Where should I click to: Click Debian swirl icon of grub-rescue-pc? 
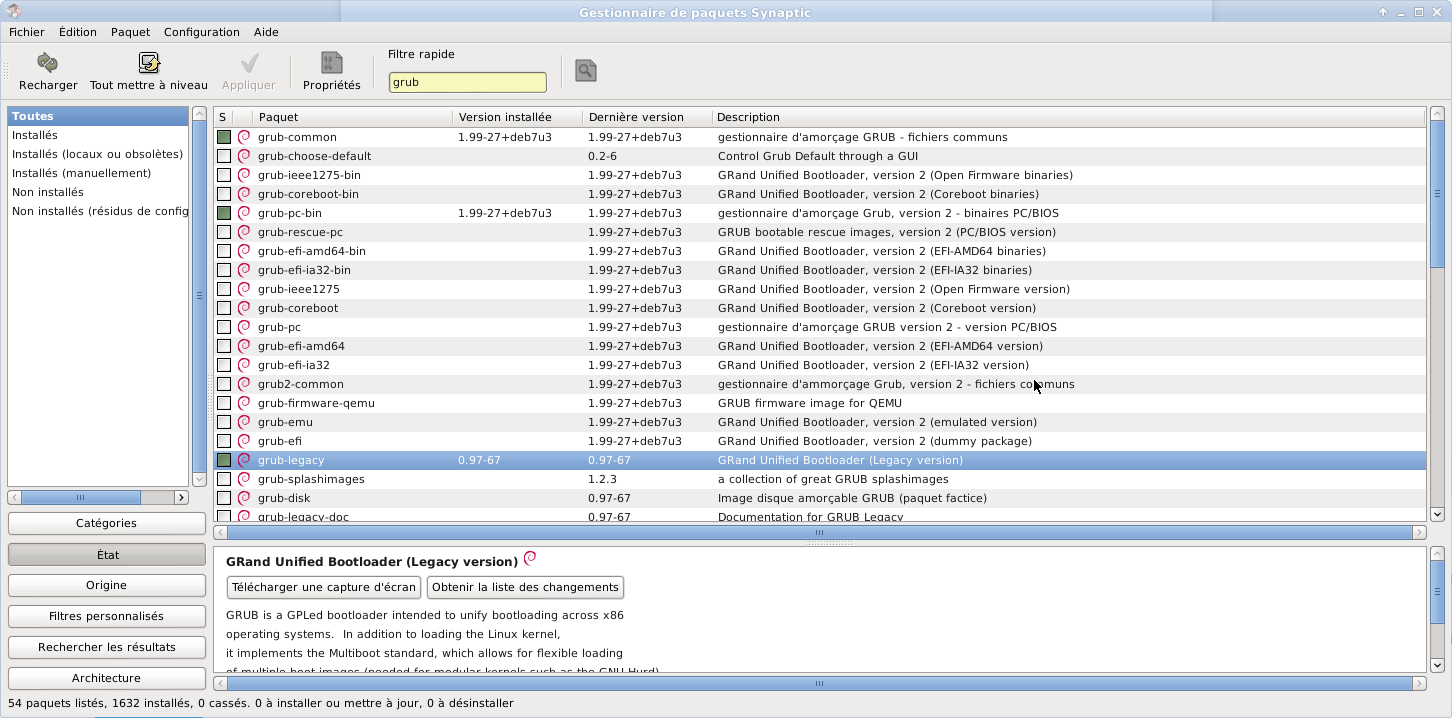point(244,232)
